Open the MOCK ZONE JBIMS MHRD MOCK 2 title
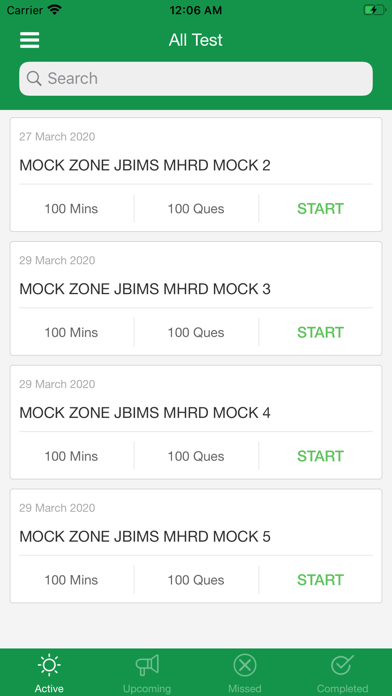The image size is (392, 696). 145,166
